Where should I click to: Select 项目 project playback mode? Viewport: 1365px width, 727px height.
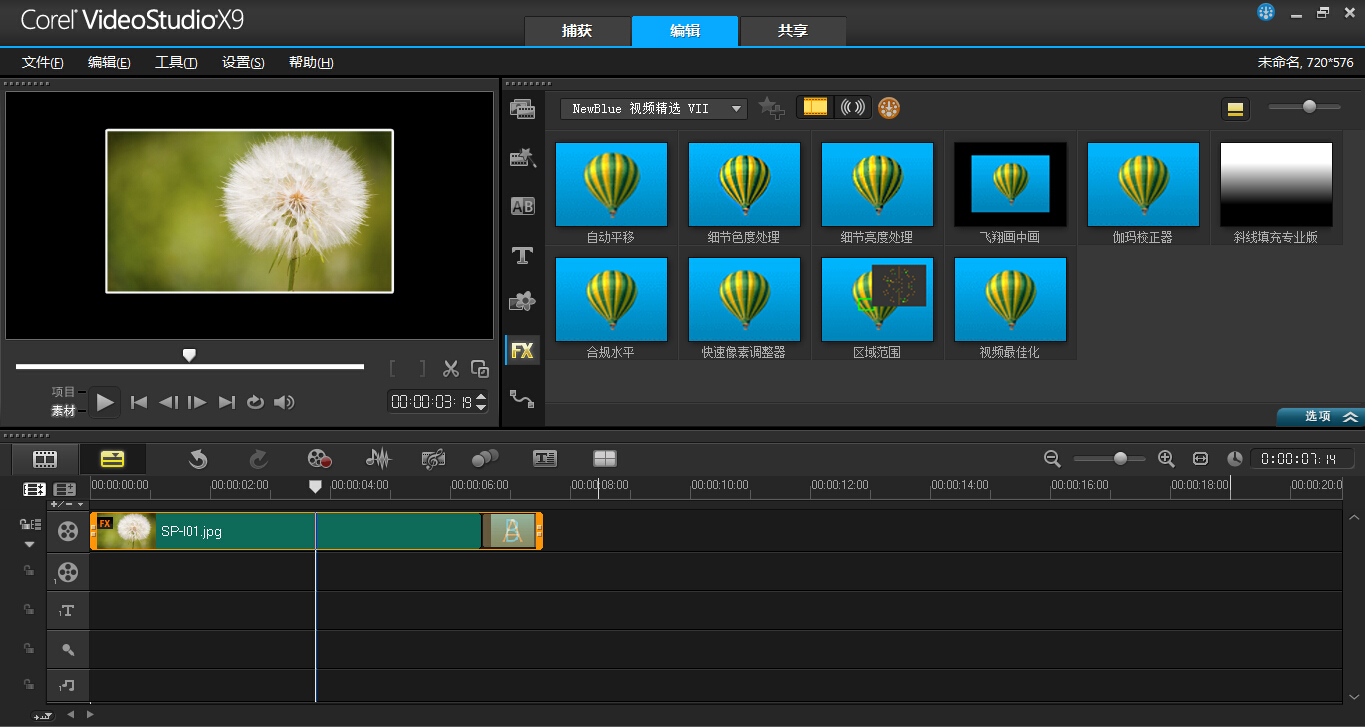[64, 392]
